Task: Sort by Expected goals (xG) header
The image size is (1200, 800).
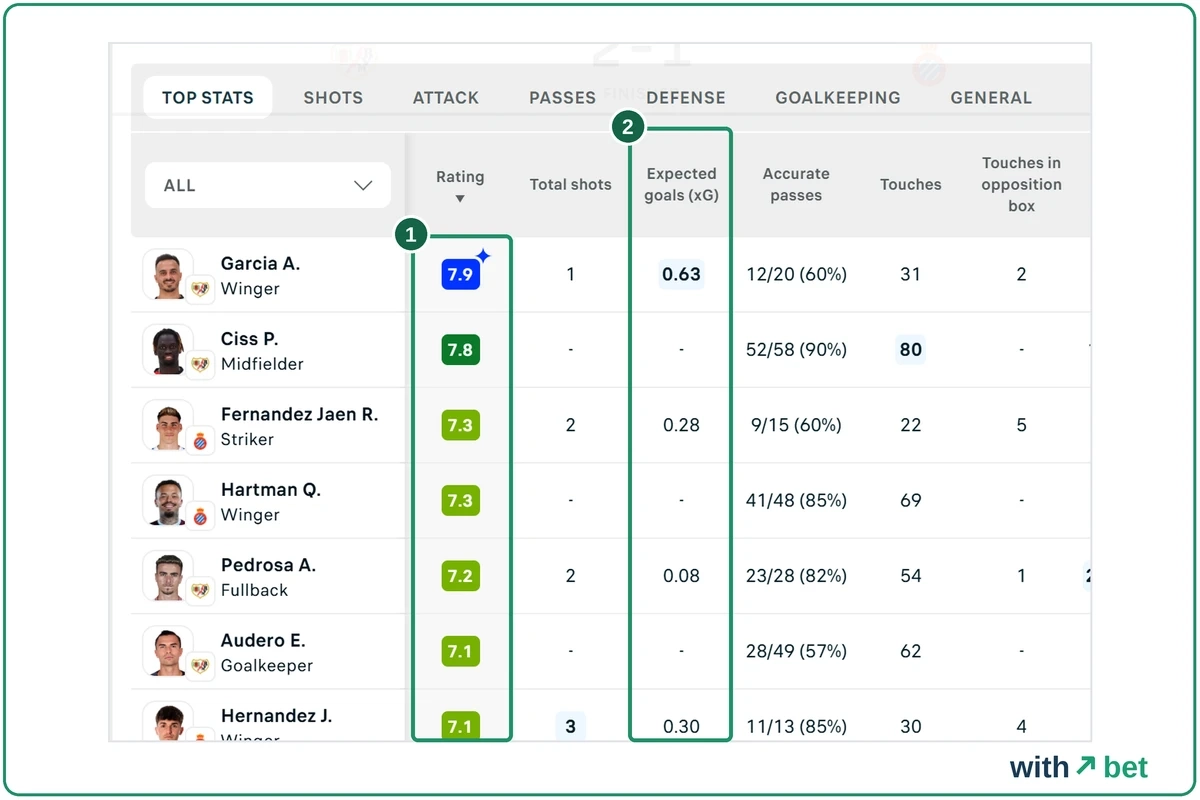Action: click(681, 185)
